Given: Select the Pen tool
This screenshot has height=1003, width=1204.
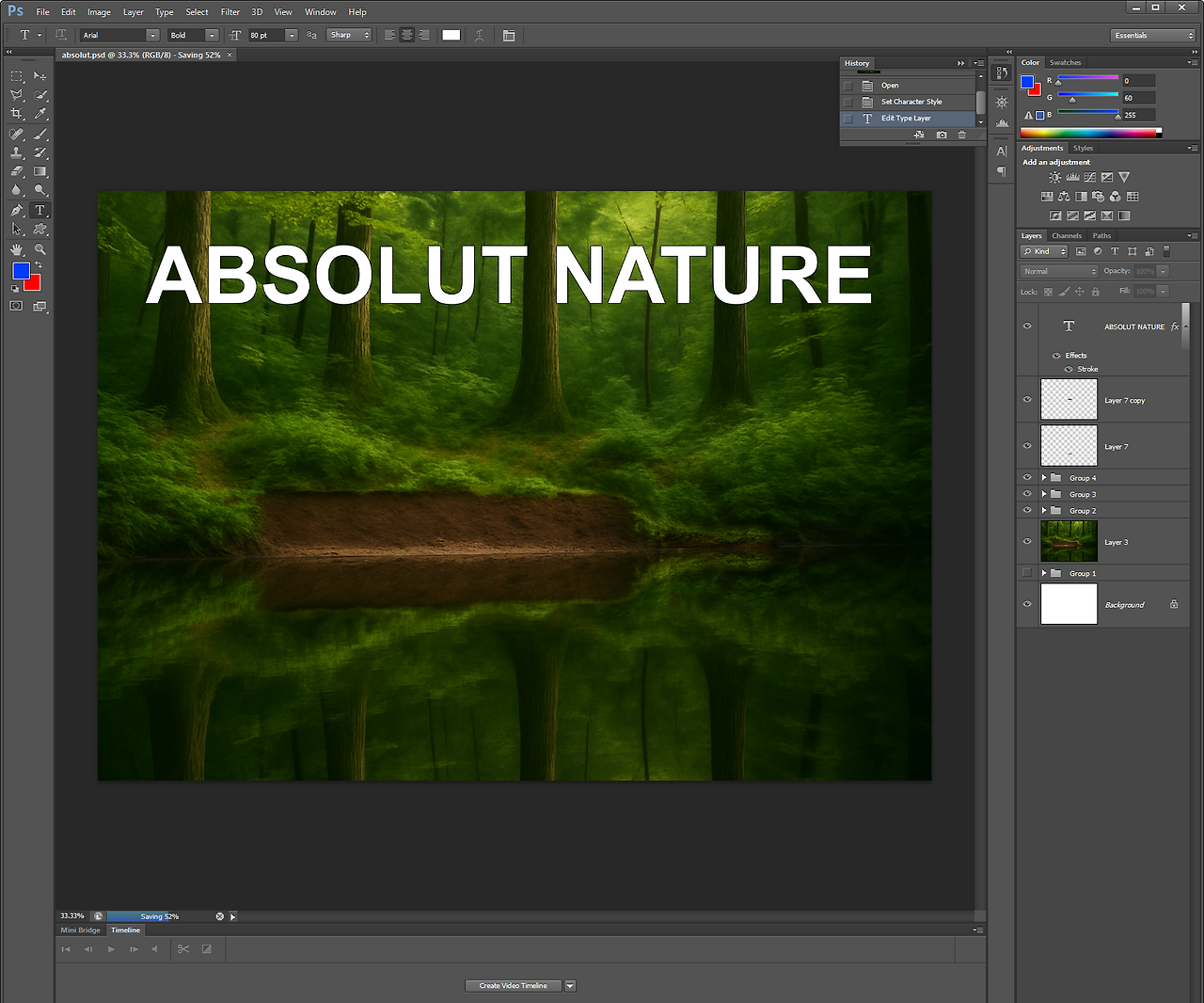Looking at the screenshot, I should pos(17,211).
